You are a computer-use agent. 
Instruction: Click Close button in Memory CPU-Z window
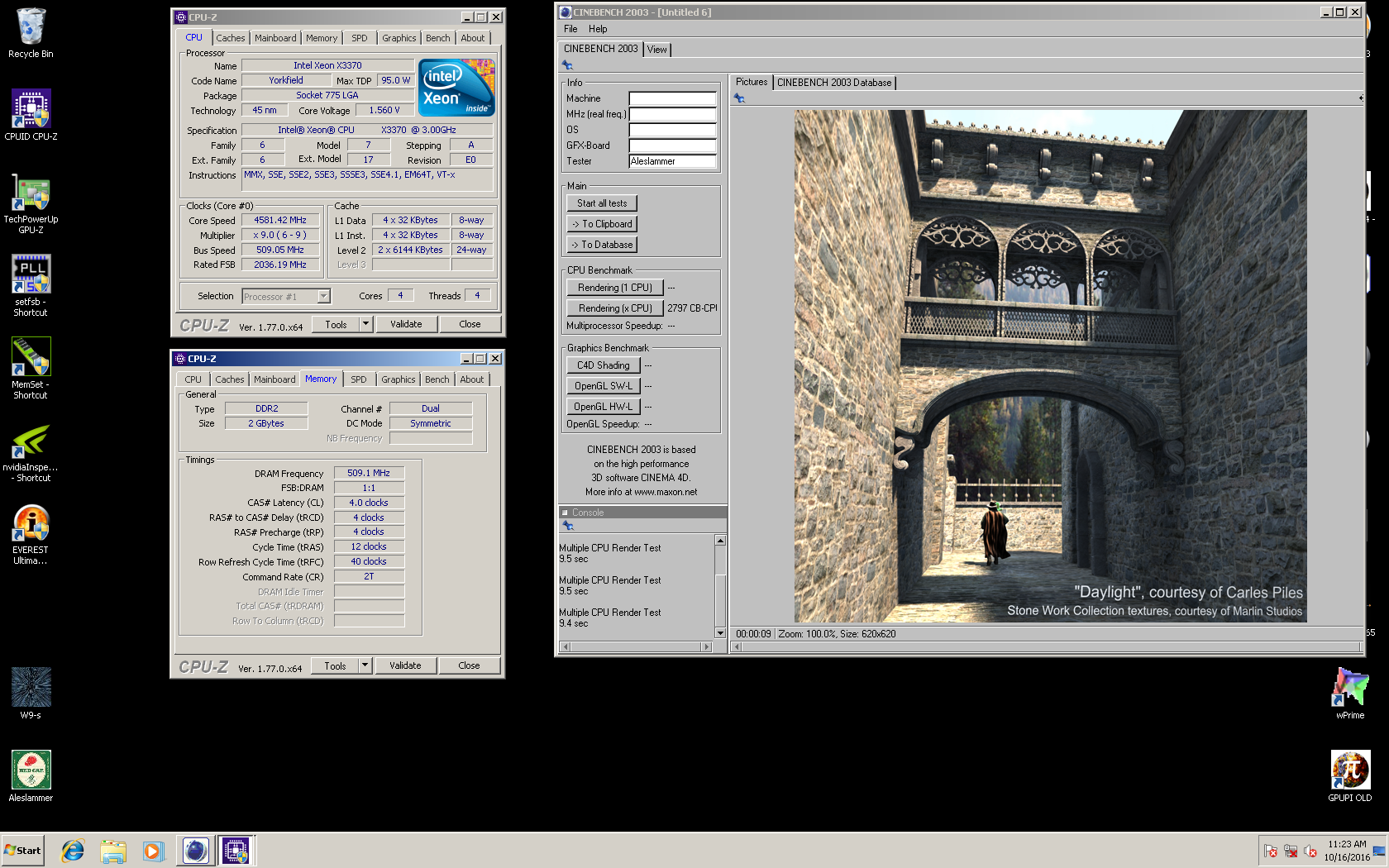point(469,665)
